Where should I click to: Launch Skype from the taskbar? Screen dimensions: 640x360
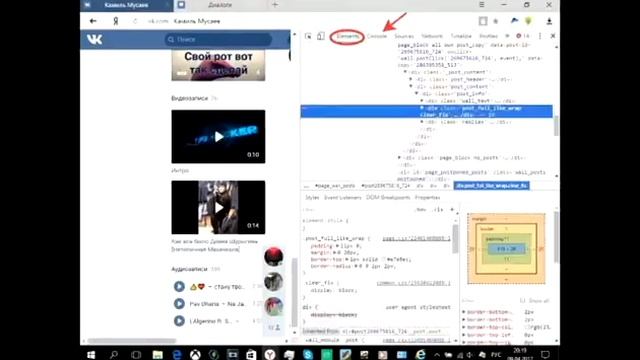308,354
